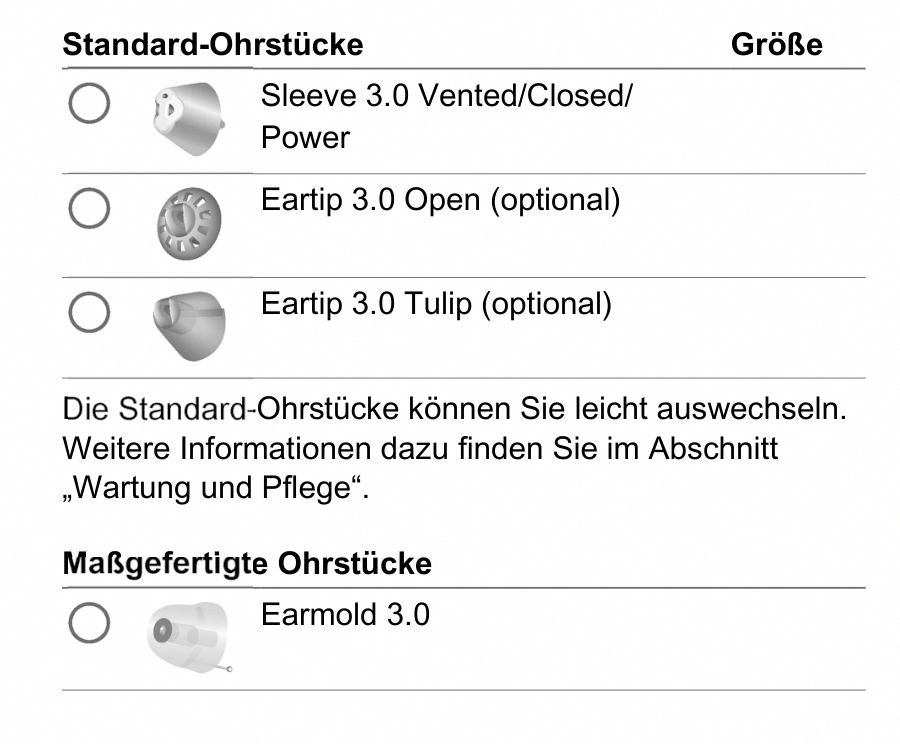900x744 pixels.
Task: Click the "Maßgefertigte Ohrstücke" heading
Action: (x=247, y=564)
